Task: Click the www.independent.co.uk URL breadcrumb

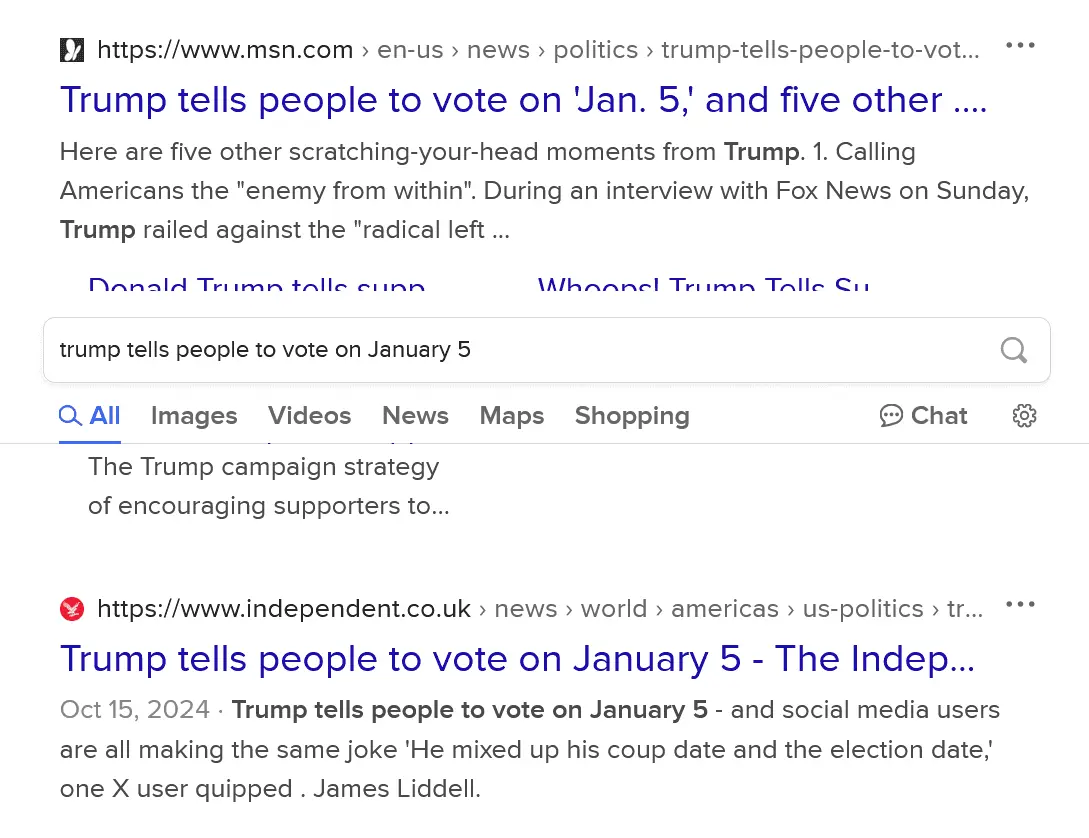Action: (284, 608)
